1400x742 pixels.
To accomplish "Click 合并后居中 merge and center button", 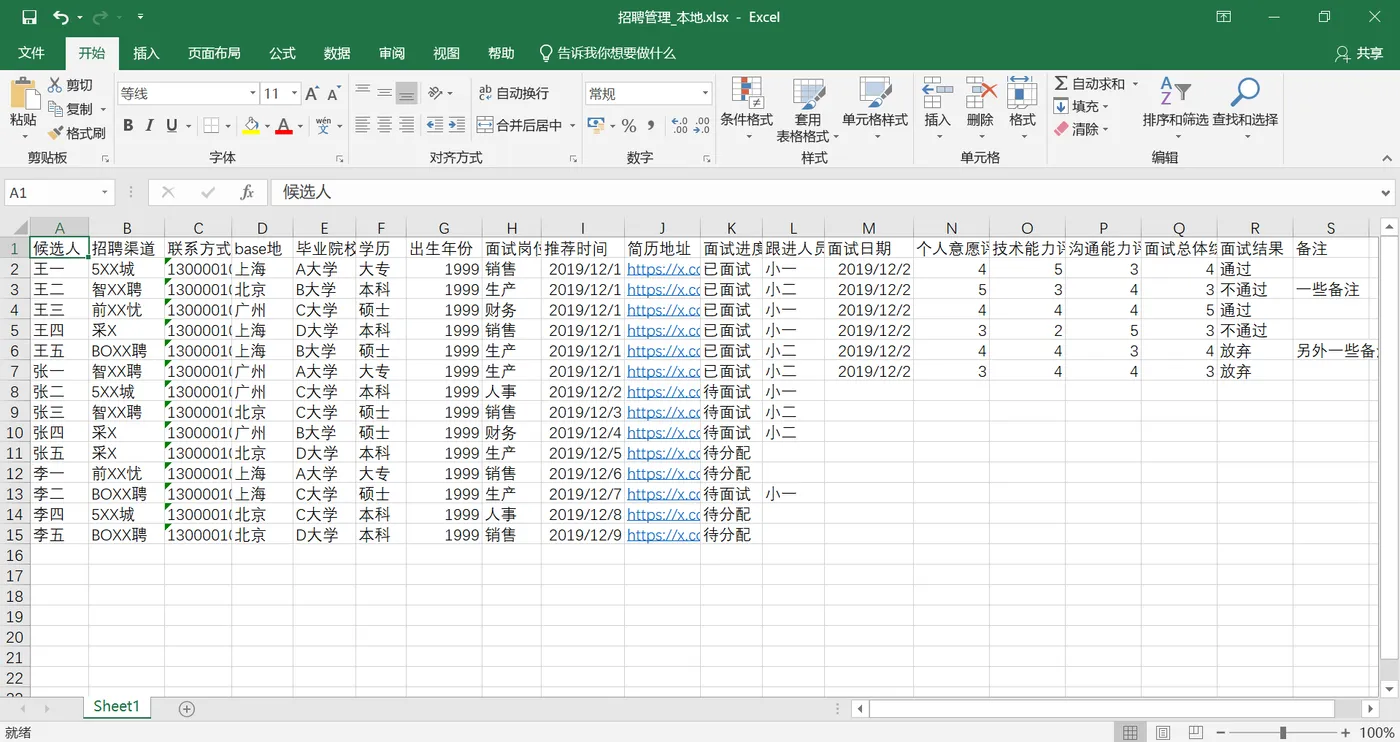I will [520, 125].
